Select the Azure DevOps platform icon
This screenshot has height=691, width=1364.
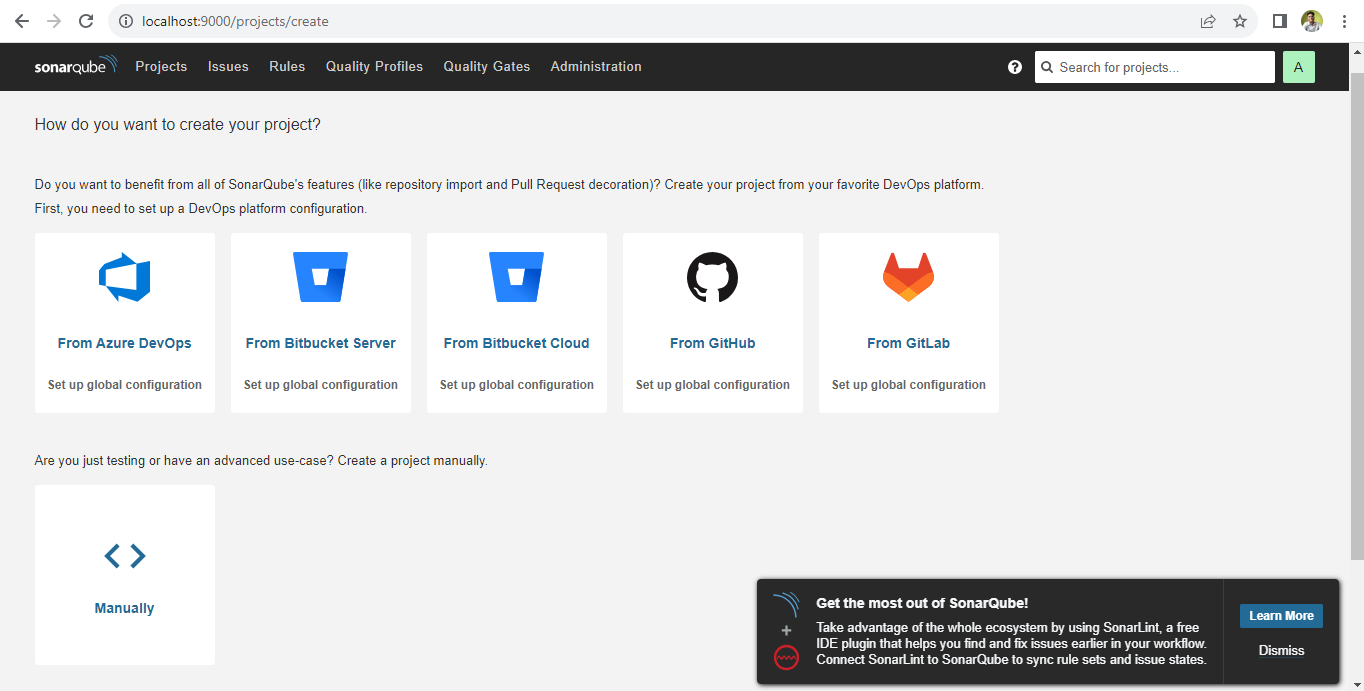[124, 275]
